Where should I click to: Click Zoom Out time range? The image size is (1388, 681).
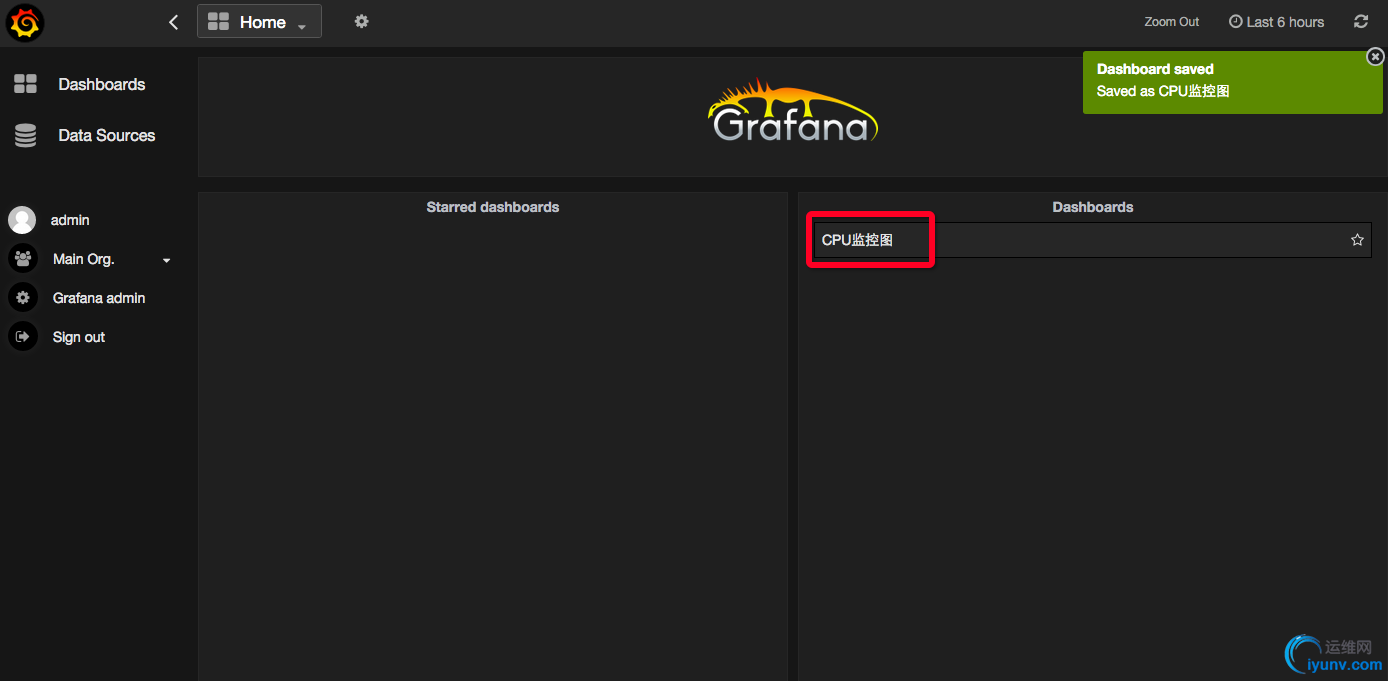[1172, 22]
